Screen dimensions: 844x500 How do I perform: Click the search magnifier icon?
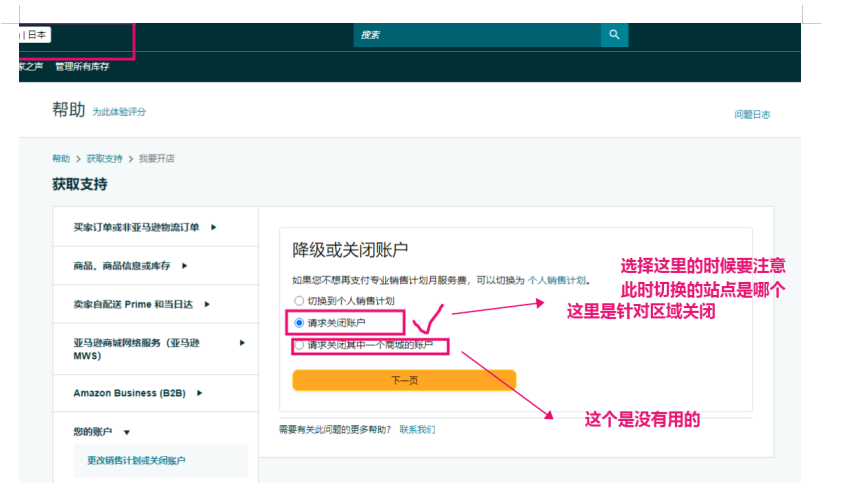coord(614,35)
